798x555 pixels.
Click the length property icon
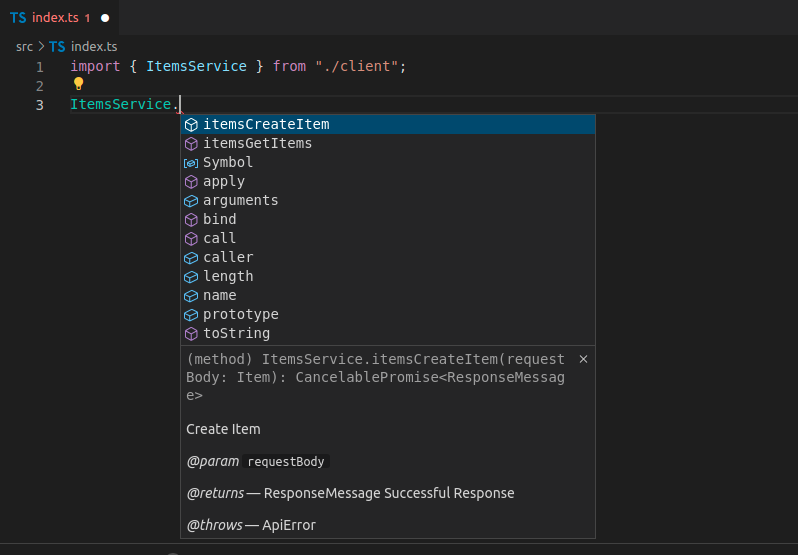(x=191, y=276)
